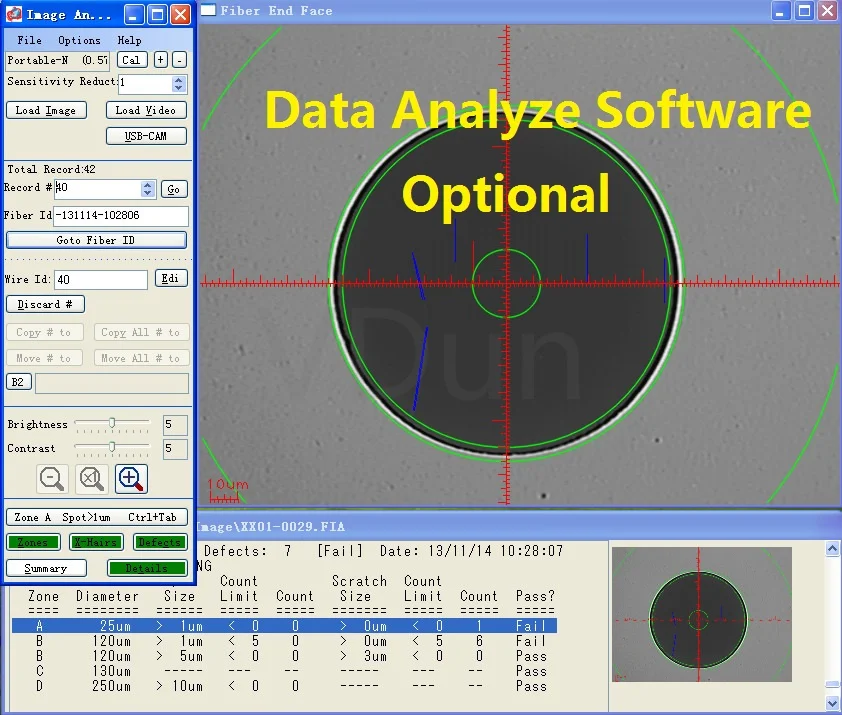Open the Help menu

click(x=130, y=40)
